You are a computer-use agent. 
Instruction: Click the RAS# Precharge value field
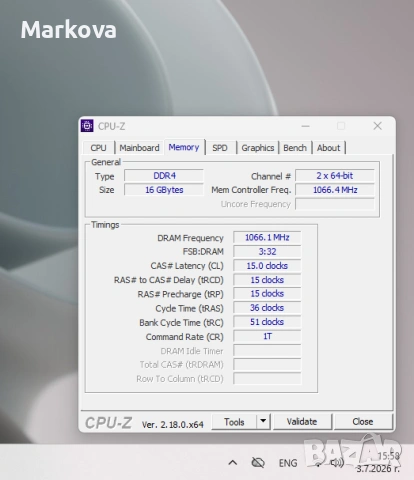point(267,294)
